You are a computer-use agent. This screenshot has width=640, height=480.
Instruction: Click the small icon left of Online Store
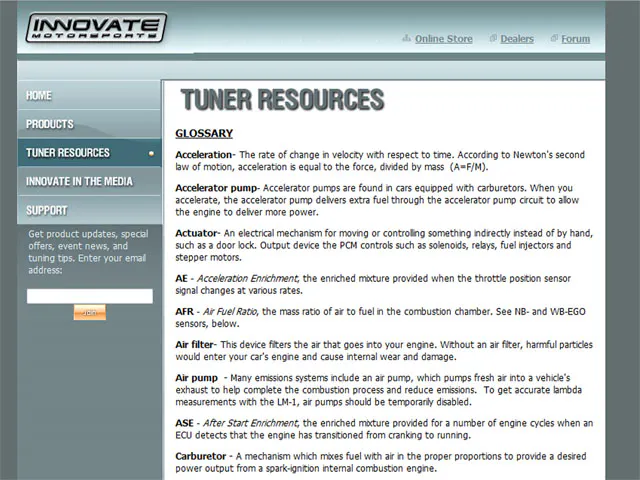point(406,39)
